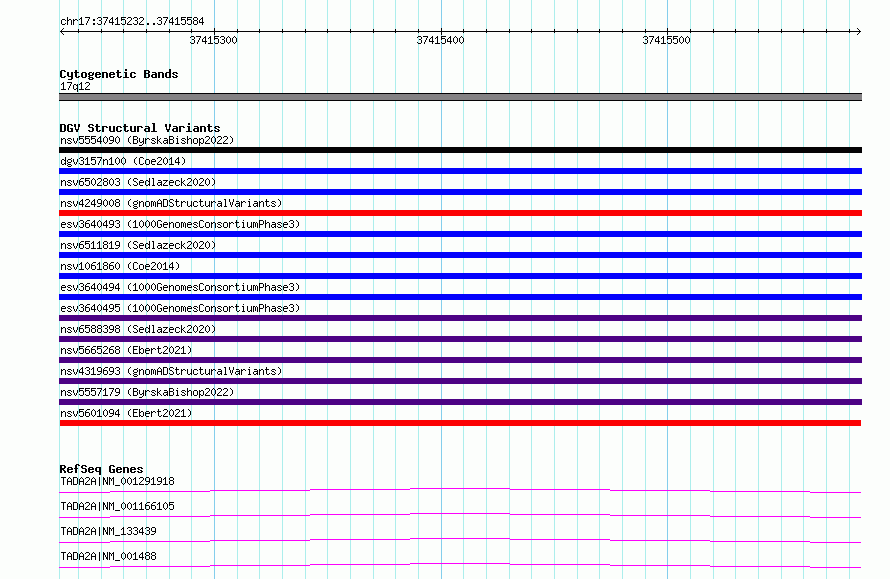Click the purple bar for nsv5665268
The image size is (890, 579).
point(460,360)
